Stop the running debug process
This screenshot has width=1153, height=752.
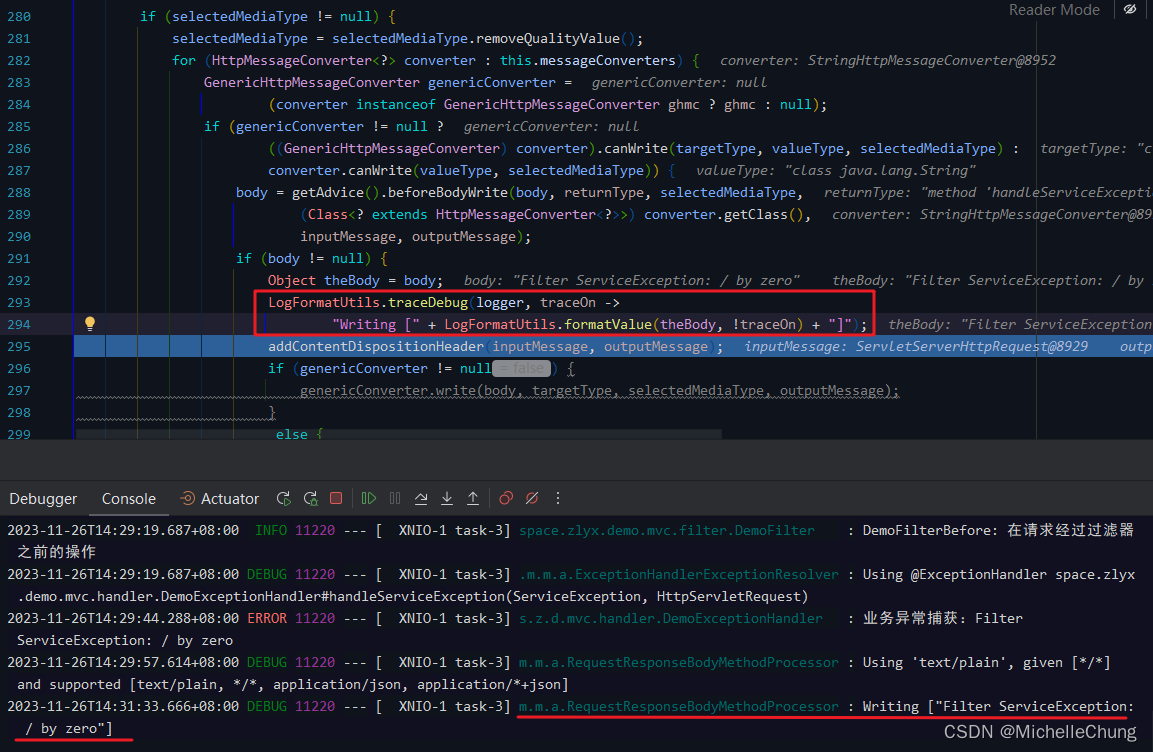pos(336,498)
